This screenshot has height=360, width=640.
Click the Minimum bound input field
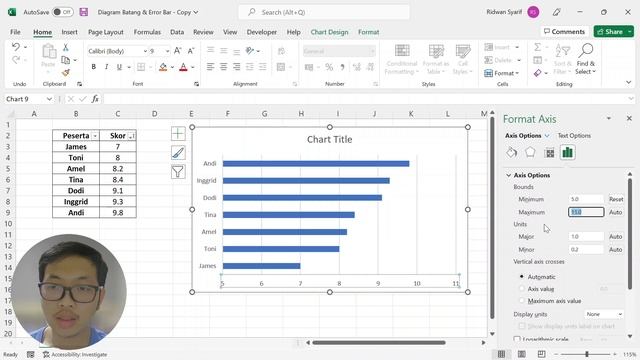(x=586, y=199)
